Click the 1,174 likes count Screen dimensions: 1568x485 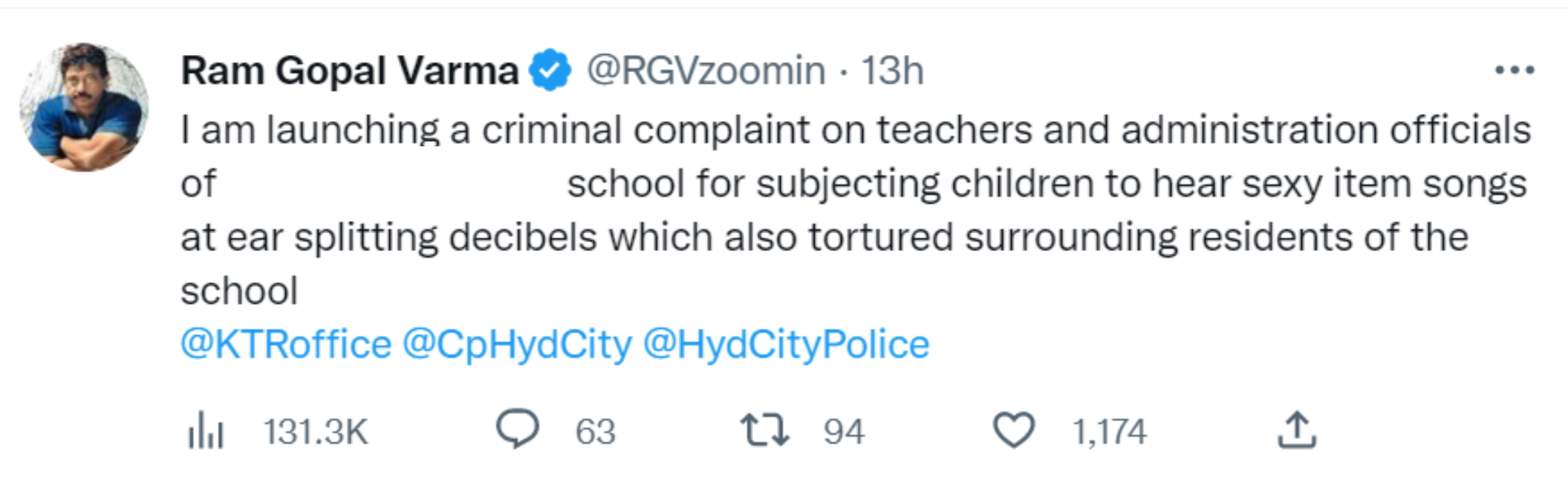point(1109,432)
